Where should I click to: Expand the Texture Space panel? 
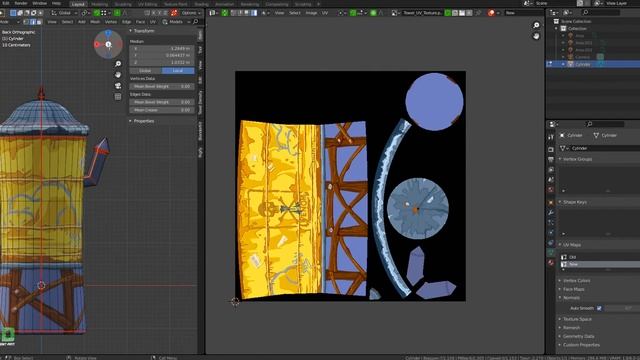point(575,319)
